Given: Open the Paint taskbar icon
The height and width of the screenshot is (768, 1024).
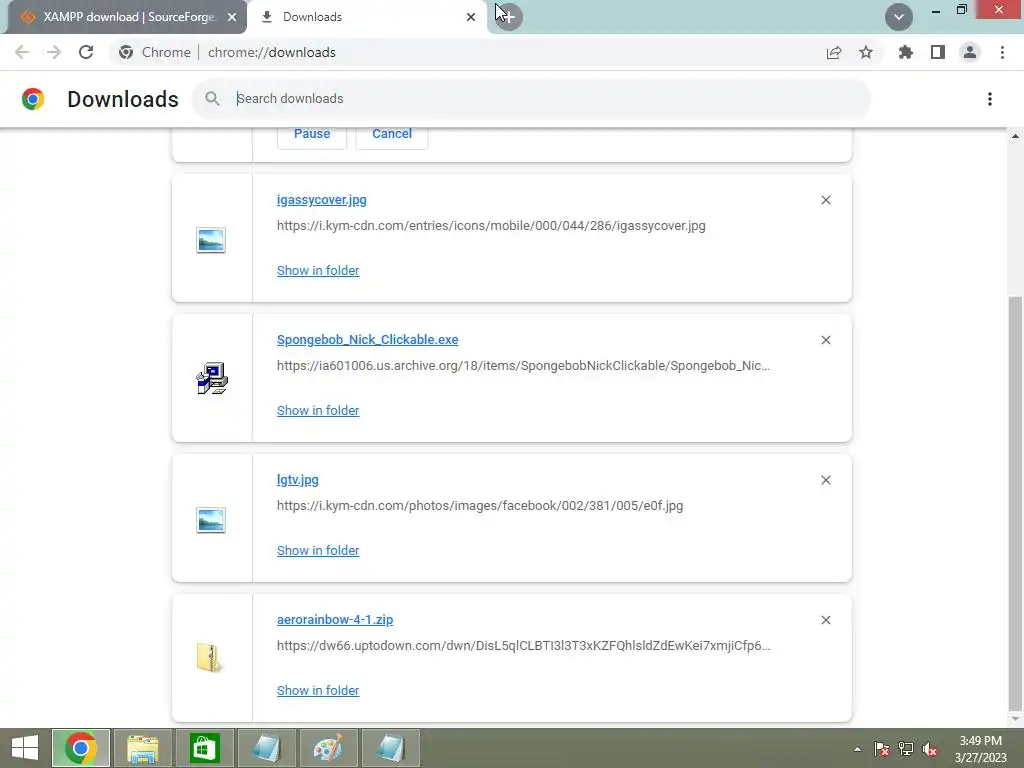Looking at the screenshot, I should tap(328, 748).
